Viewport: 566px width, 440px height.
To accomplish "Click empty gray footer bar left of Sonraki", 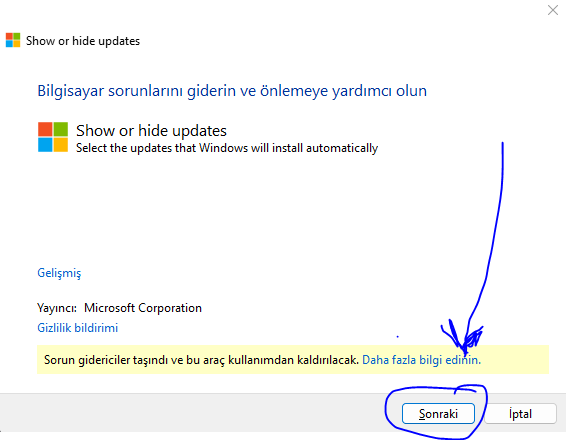I will pos(191,413).
